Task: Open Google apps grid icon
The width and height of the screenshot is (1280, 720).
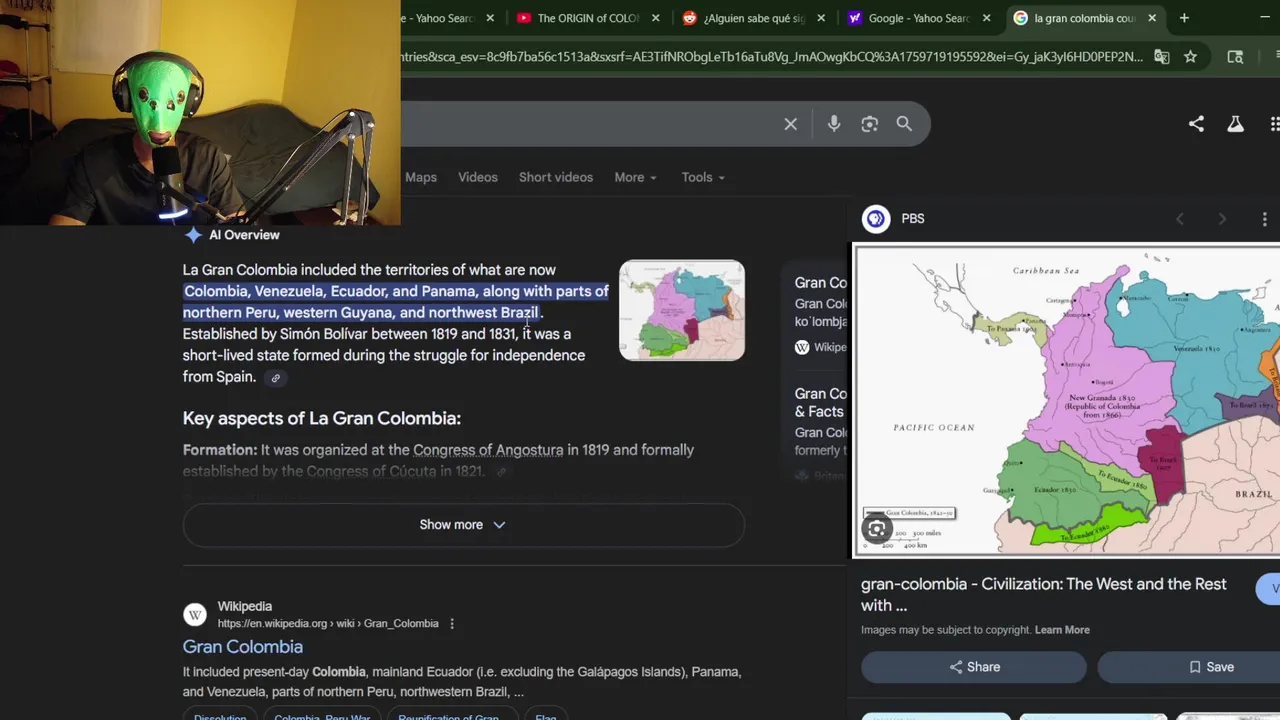Action: click(x=1274, y=124)
